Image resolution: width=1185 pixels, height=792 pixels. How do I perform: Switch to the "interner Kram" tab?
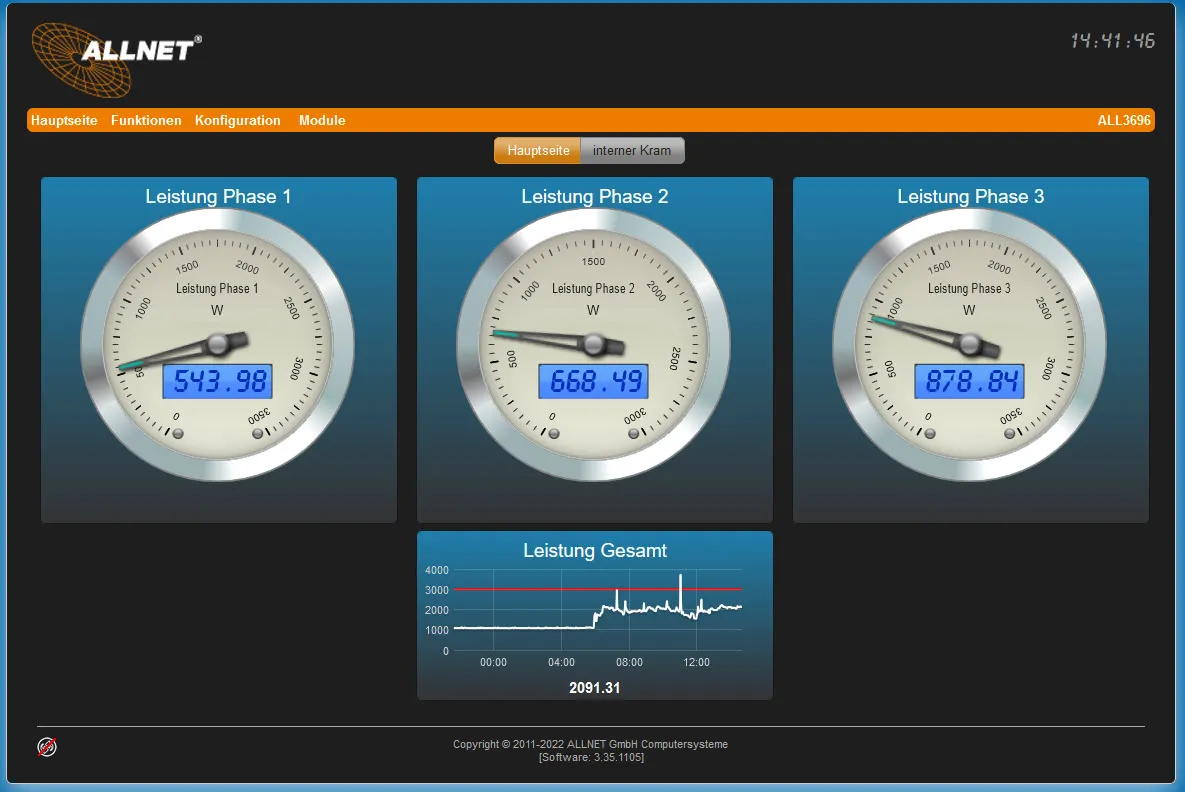click(632, 150)
